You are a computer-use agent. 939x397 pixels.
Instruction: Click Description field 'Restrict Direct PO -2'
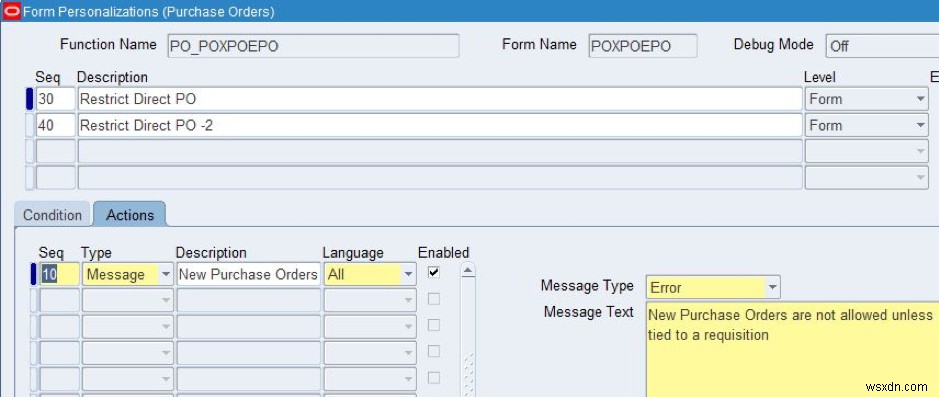pos(440,125)
